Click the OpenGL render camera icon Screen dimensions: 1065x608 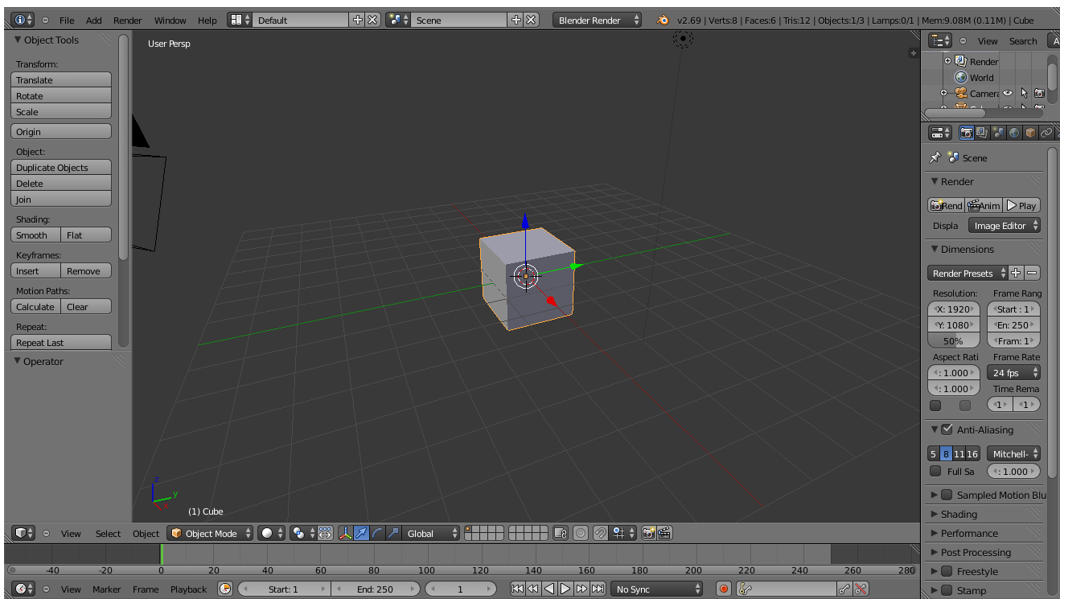coord(647,533)
